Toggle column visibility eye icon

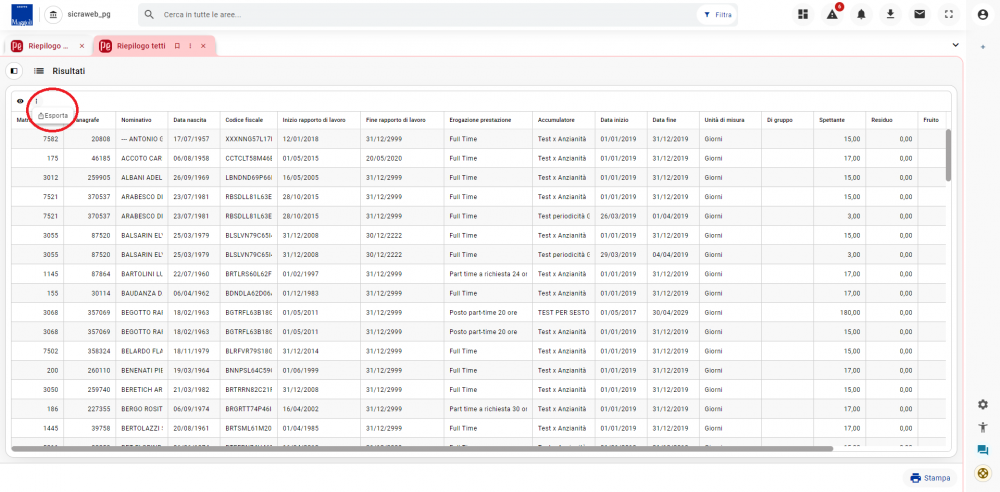[x=20, y=101]
